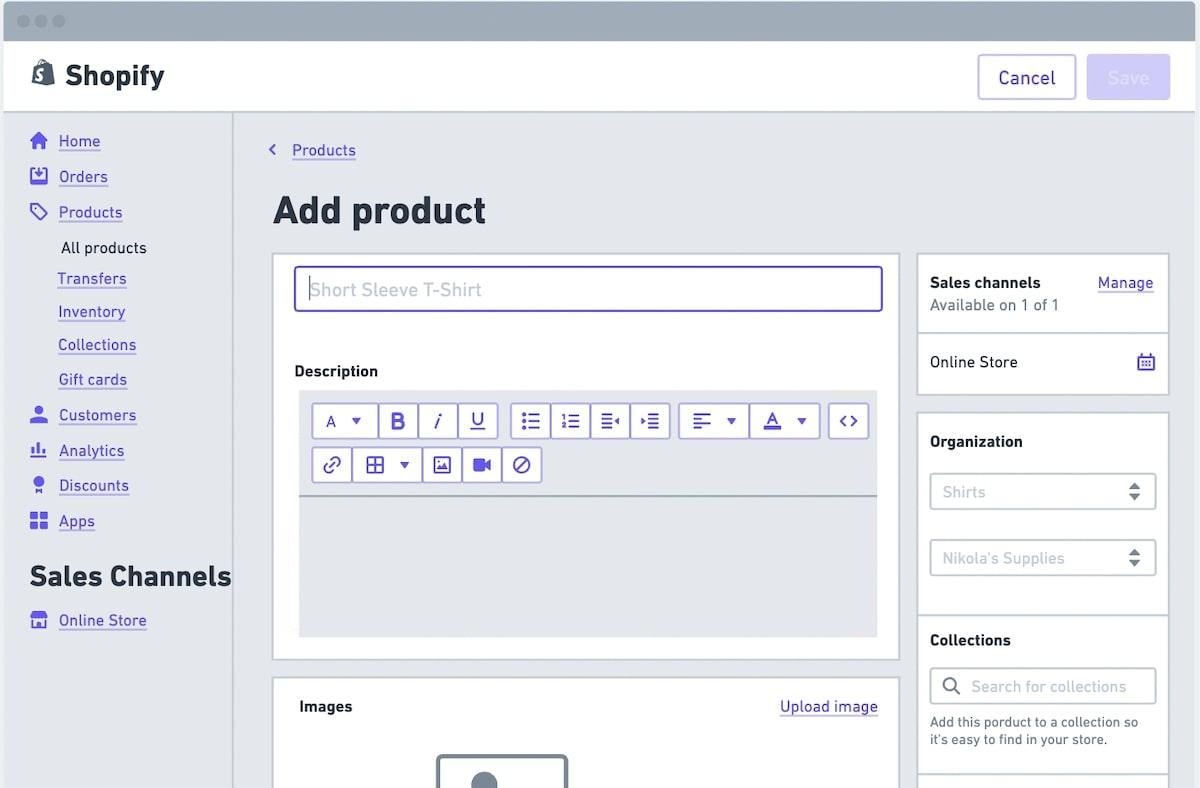The height and width of the screenshot is (788, 1200).
Task: Click the search magnifier in Collections
Action: (x=950, y=686)
